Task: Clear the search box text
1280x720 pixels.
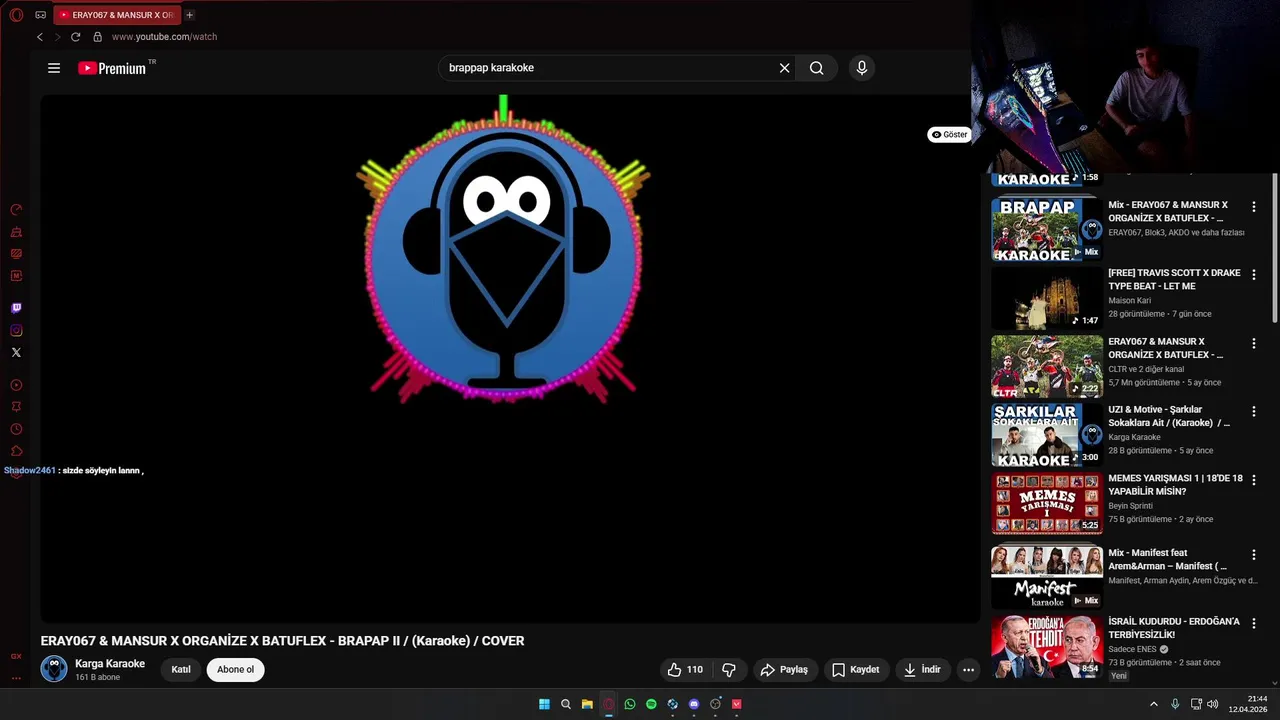Action: 785,68
